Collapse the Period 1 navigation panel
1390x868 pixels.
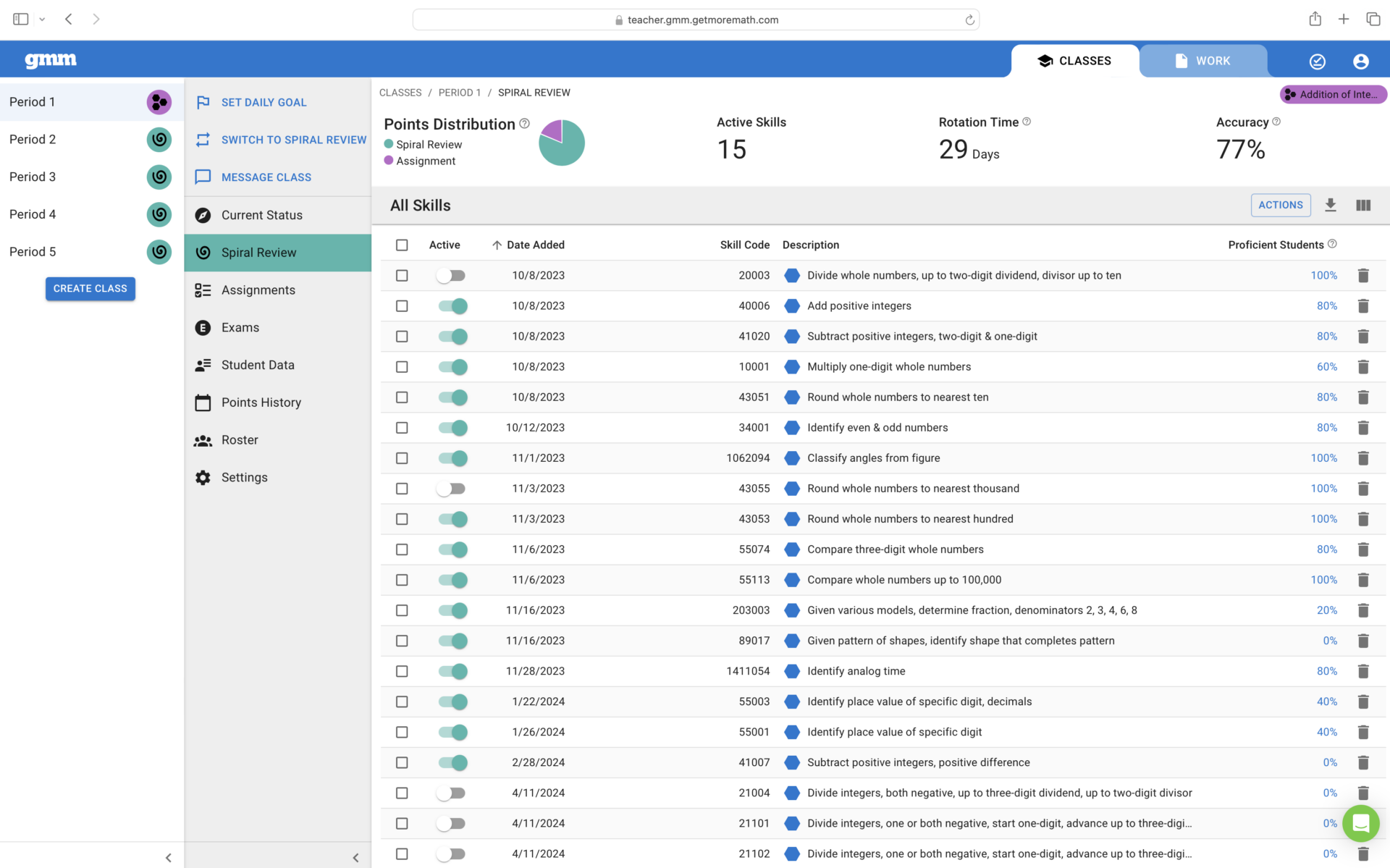355,857
